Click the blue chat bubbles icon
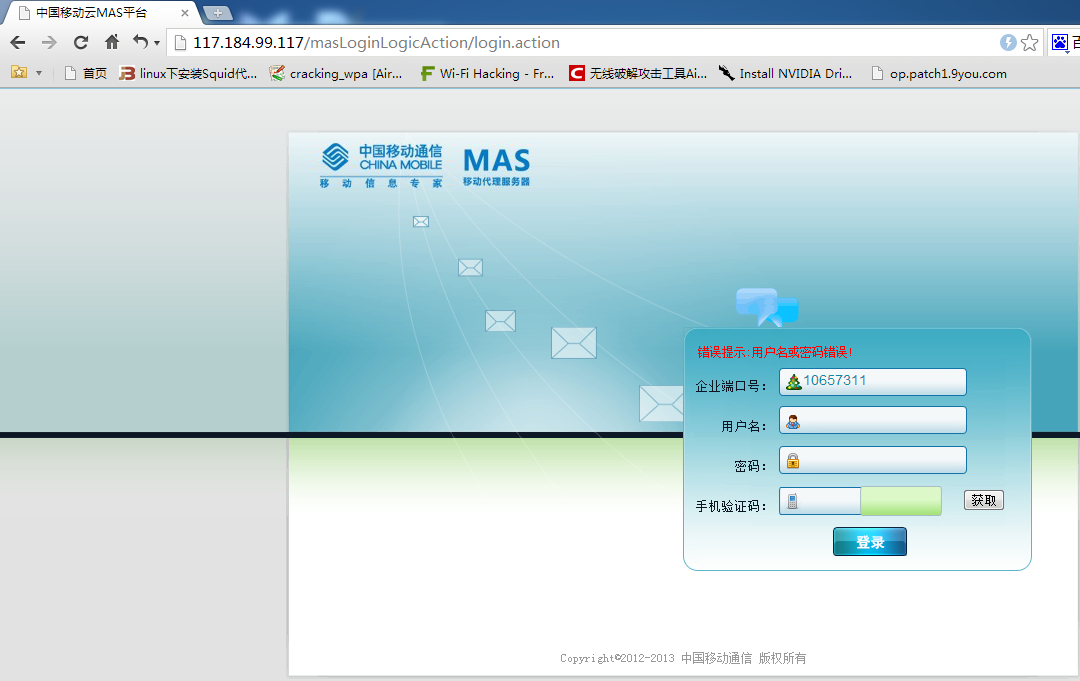The height and width of the screenshot is (681, 1080). [767, 307]
